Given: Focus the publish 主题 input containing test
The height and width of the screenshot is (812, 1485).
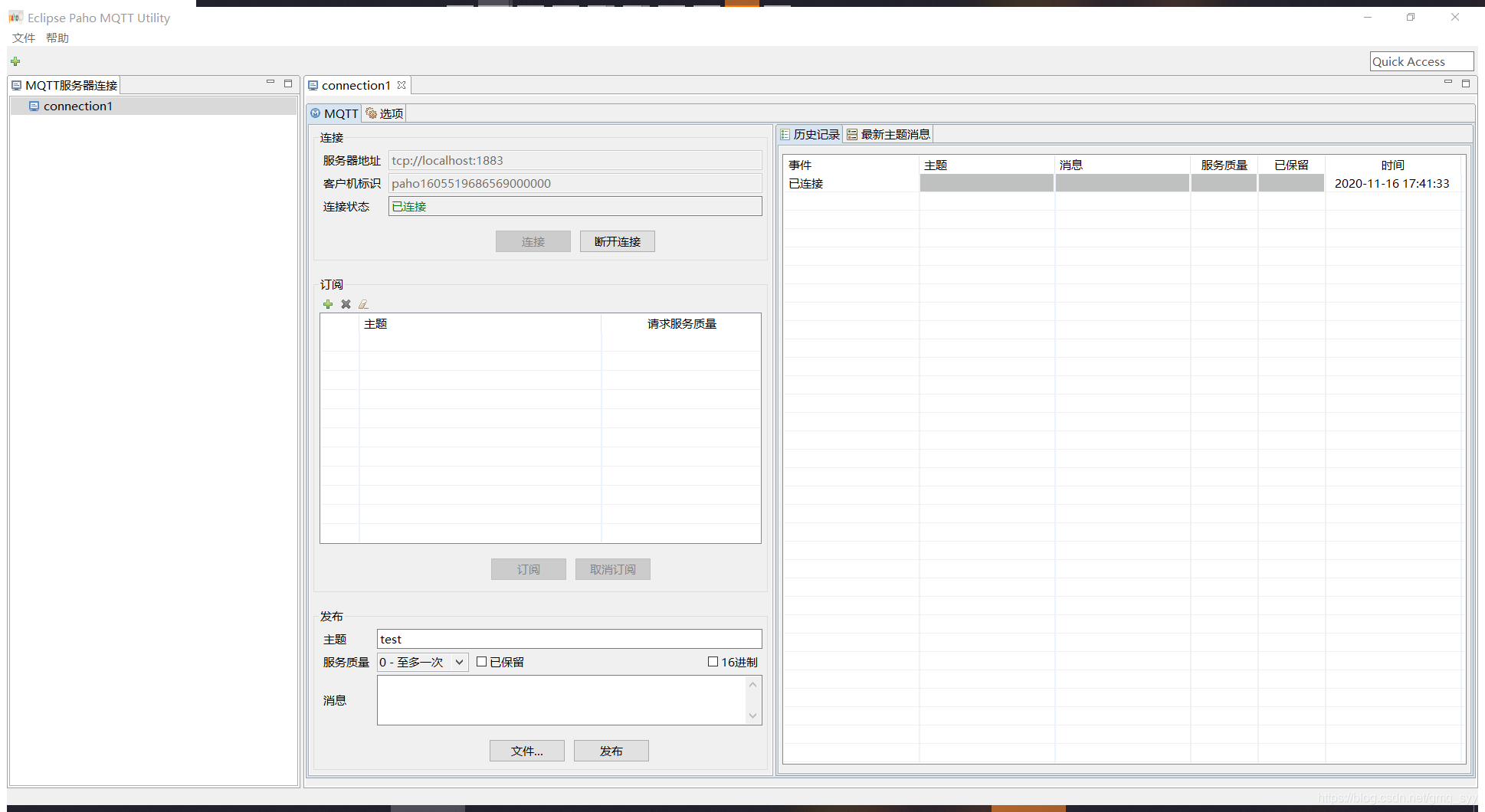Looking at the screenshot, I should pos(569,639).
